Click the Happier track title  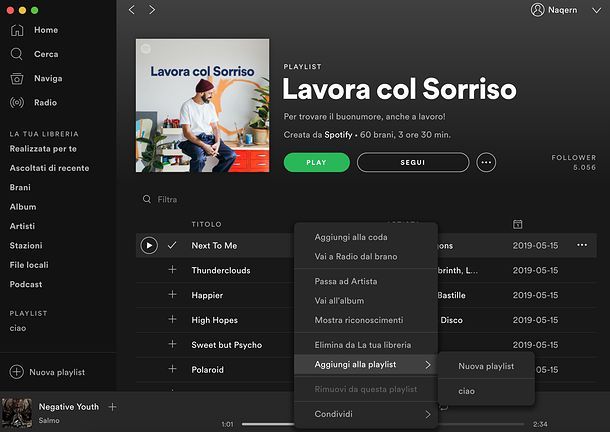(x=207, y=295)
